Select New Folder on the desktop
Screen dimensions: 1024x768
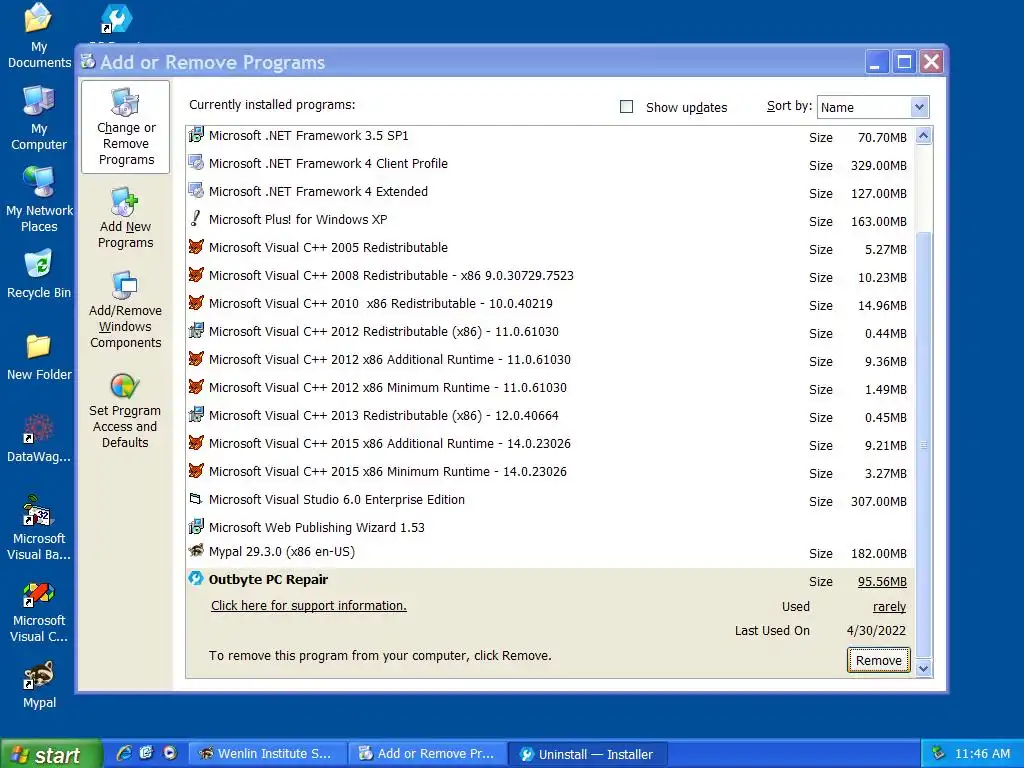(39, 357)
